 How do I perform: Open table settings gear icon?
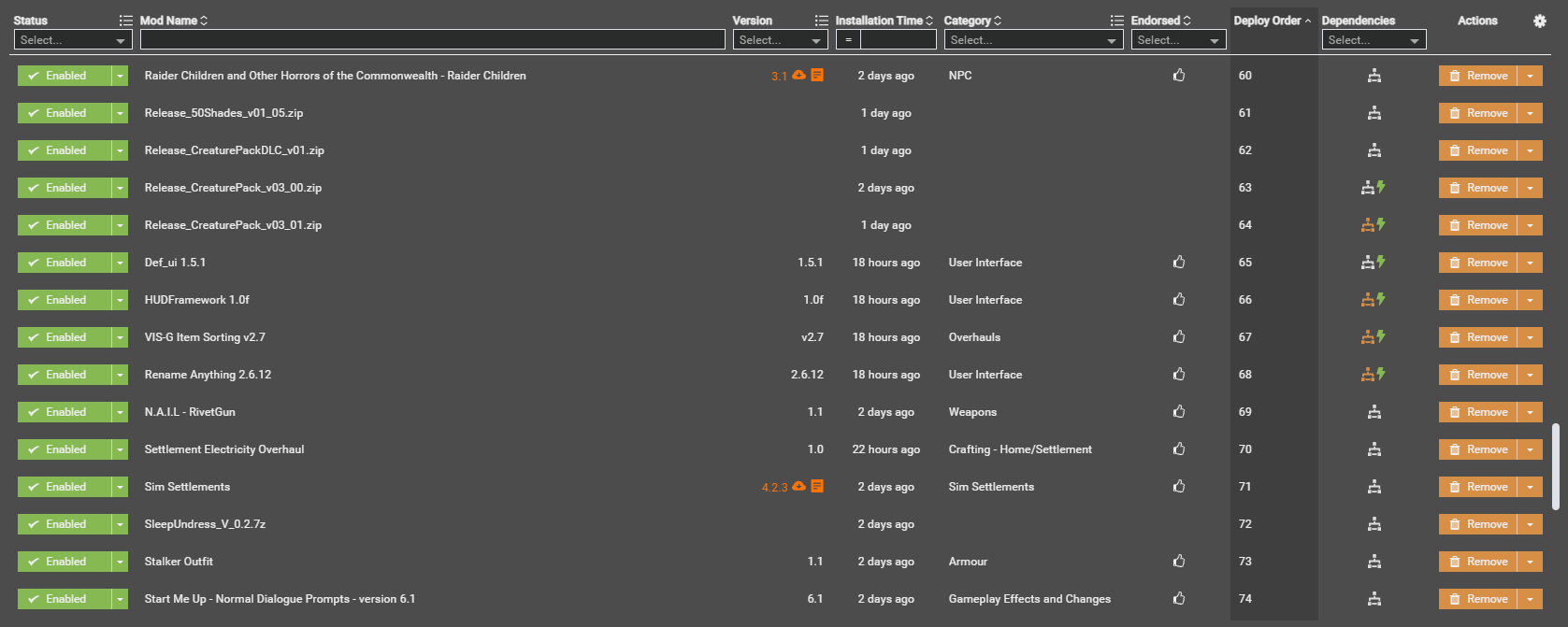pos(1539,21)
